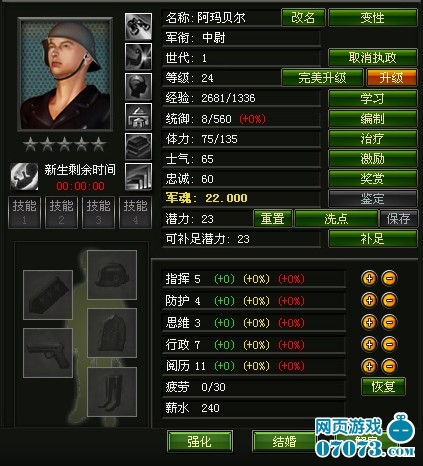Click the helmet equipment slot

[112, 275]
